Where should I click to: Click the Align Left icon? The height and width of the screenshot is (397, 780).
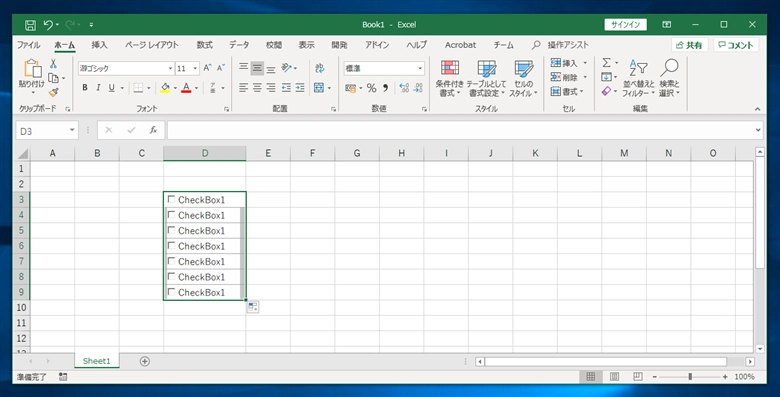tap(243, 88)
